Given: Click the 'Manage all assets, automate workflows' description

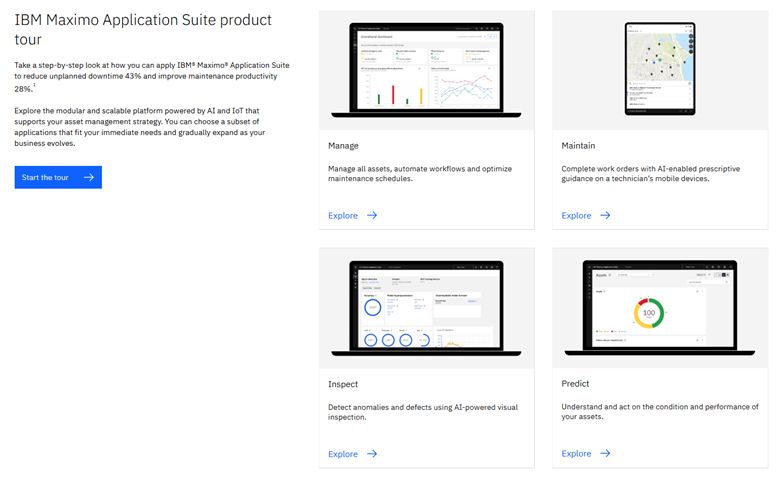Looking at the screenshot, I should (x=420, y=174).
